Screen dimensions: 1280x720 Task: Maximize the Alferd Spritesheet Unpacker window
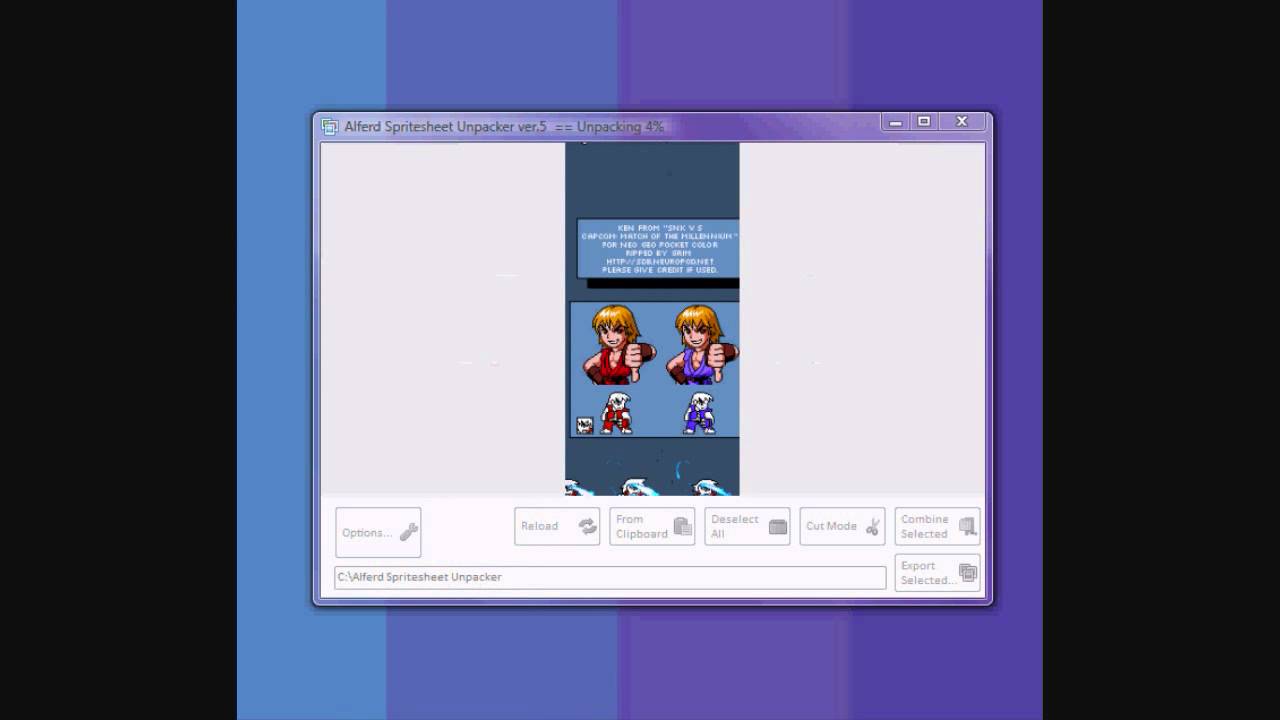click(924, 122)
